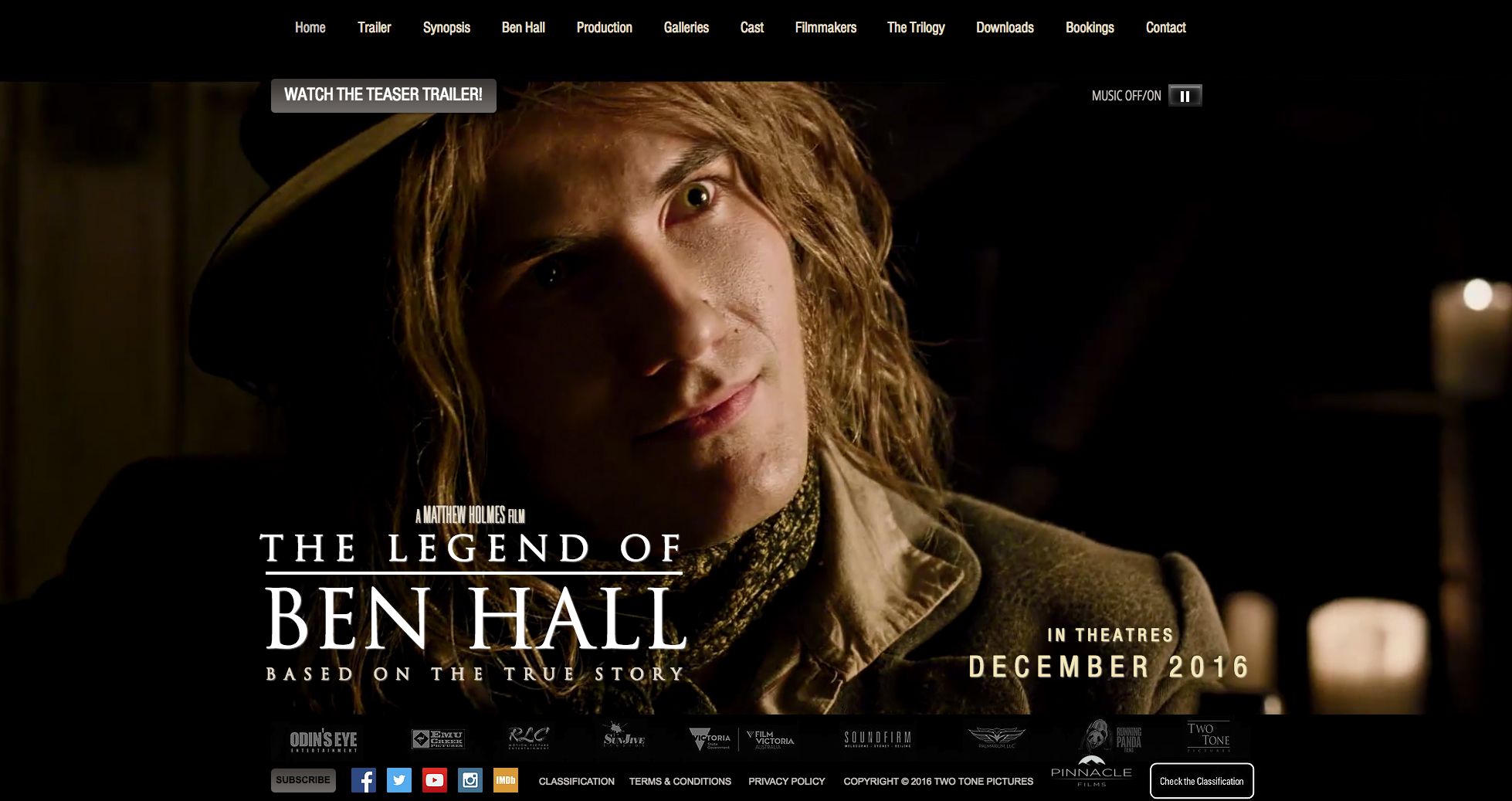Click the Soundfirm logo
The width and height of the screenshot is (1512, 801).
click(x=877, y=739)
